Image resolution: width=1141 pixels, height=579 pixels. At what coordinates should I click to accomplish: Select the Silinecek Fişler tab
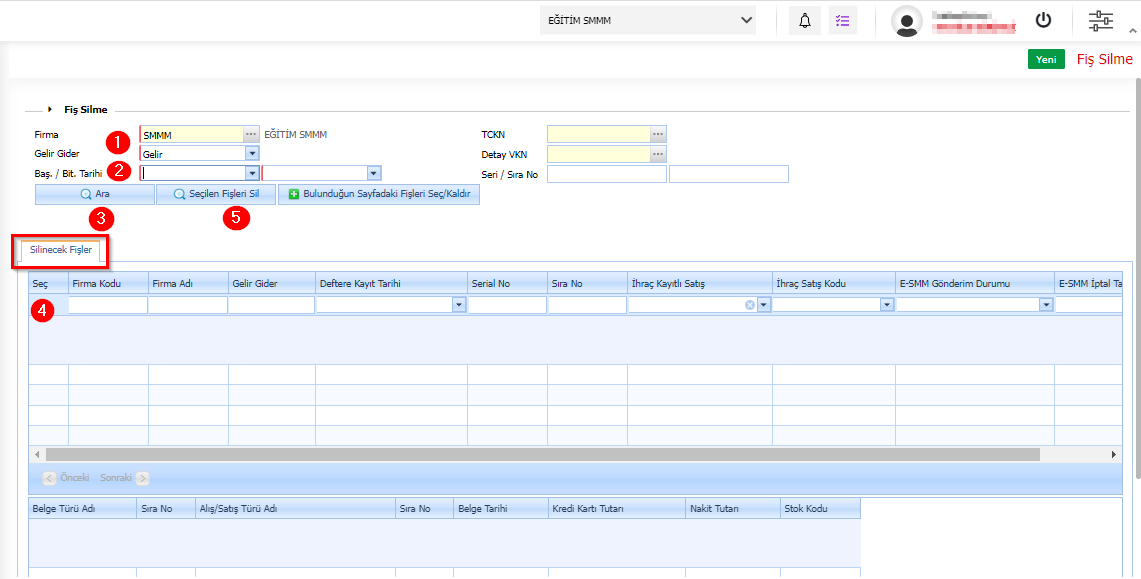[61, 249]
